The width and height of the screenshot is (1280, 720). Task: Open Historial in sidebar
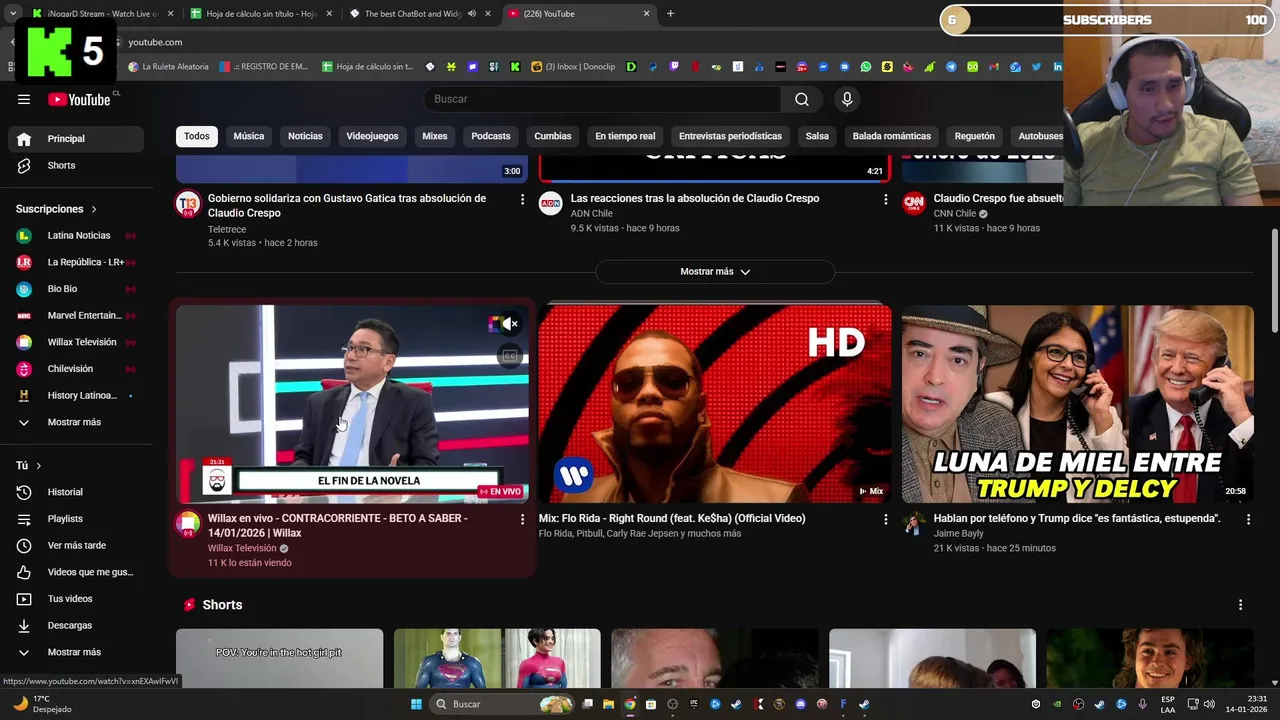tap(75, 492)
